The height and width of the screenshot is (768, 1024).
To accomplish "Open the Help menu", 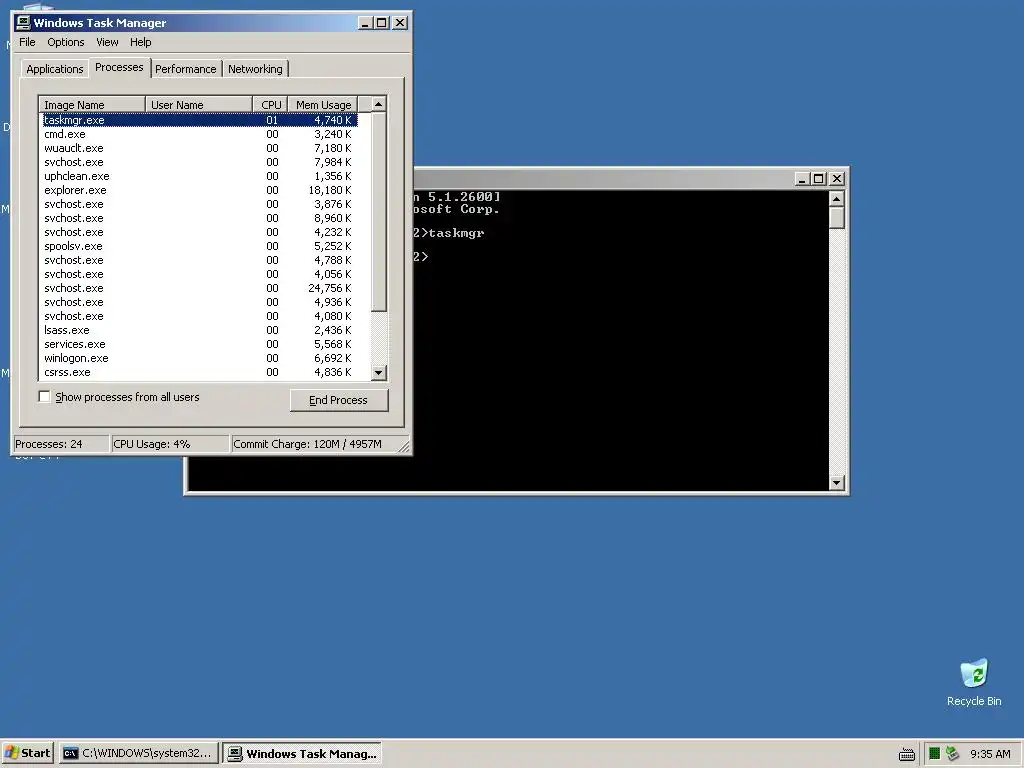I will pyautogui.click(x=140, y=42).
